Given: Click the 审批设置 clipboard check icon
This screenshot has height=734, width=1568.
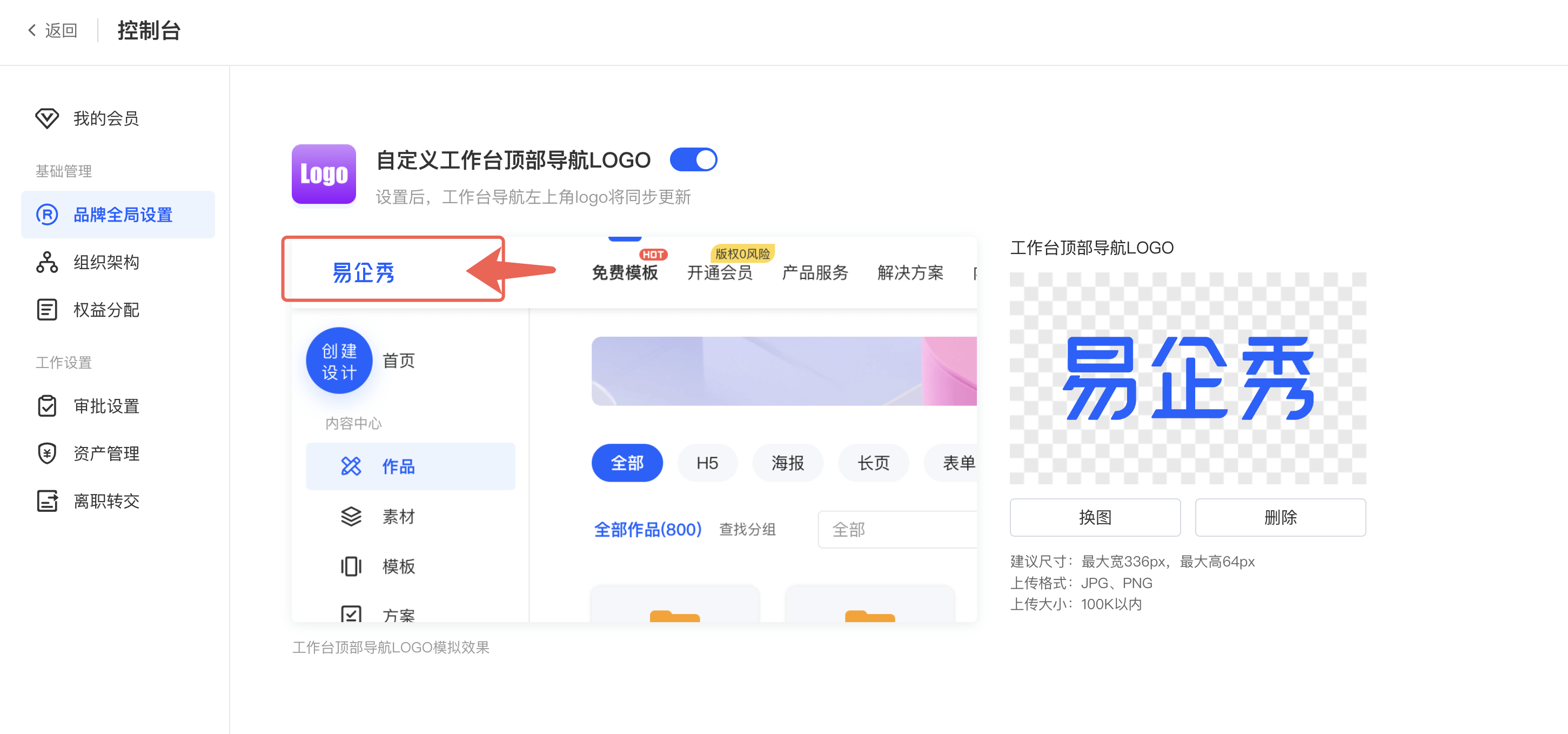Looking at the screenshot, I should (47, 406).
